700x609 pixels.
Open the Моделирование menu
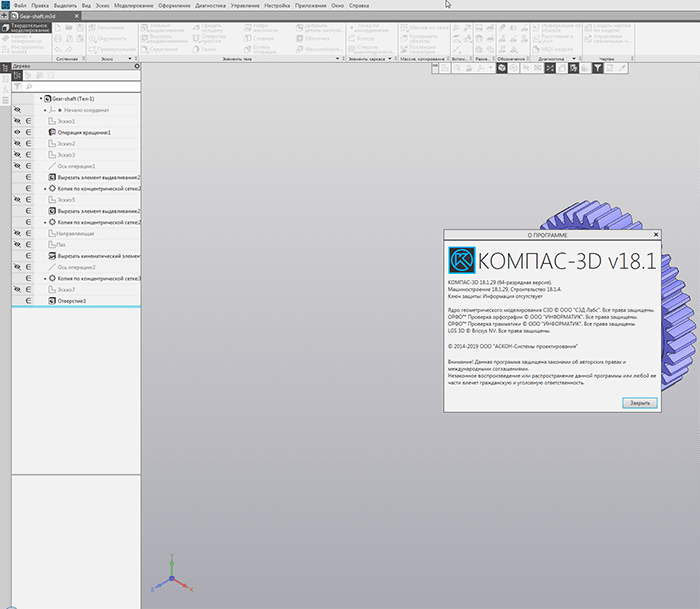[x=133, y=6]
